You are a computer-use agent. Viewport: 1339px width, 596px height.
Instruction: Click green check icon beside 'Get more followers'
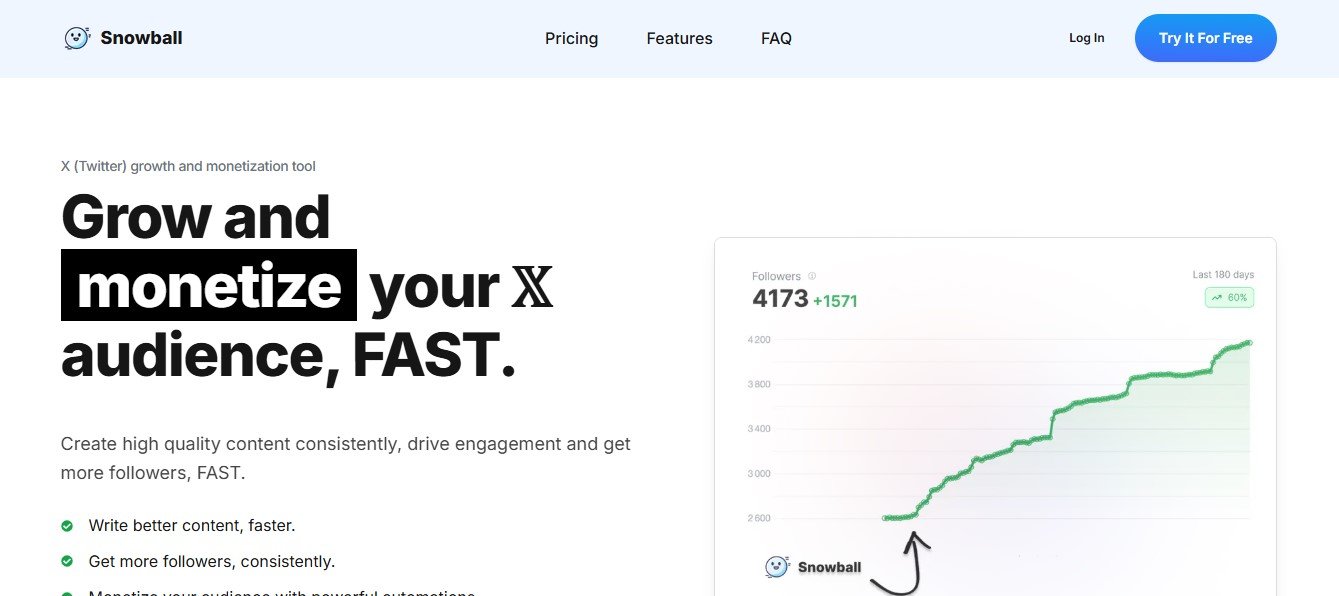click(x=67, y=562)
